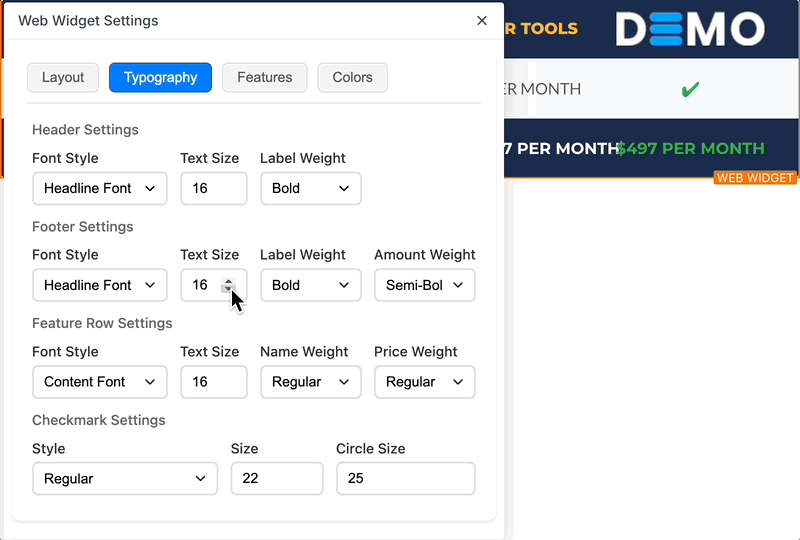This screenshot has height=540, width=800.
Task: Switch to the Layout tab
Action: pos(63,78)
